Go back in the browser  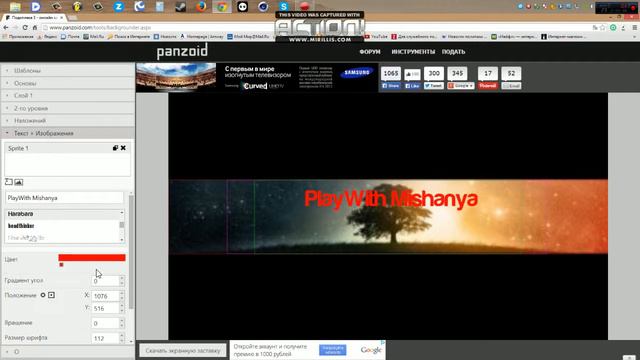(6, 27)
